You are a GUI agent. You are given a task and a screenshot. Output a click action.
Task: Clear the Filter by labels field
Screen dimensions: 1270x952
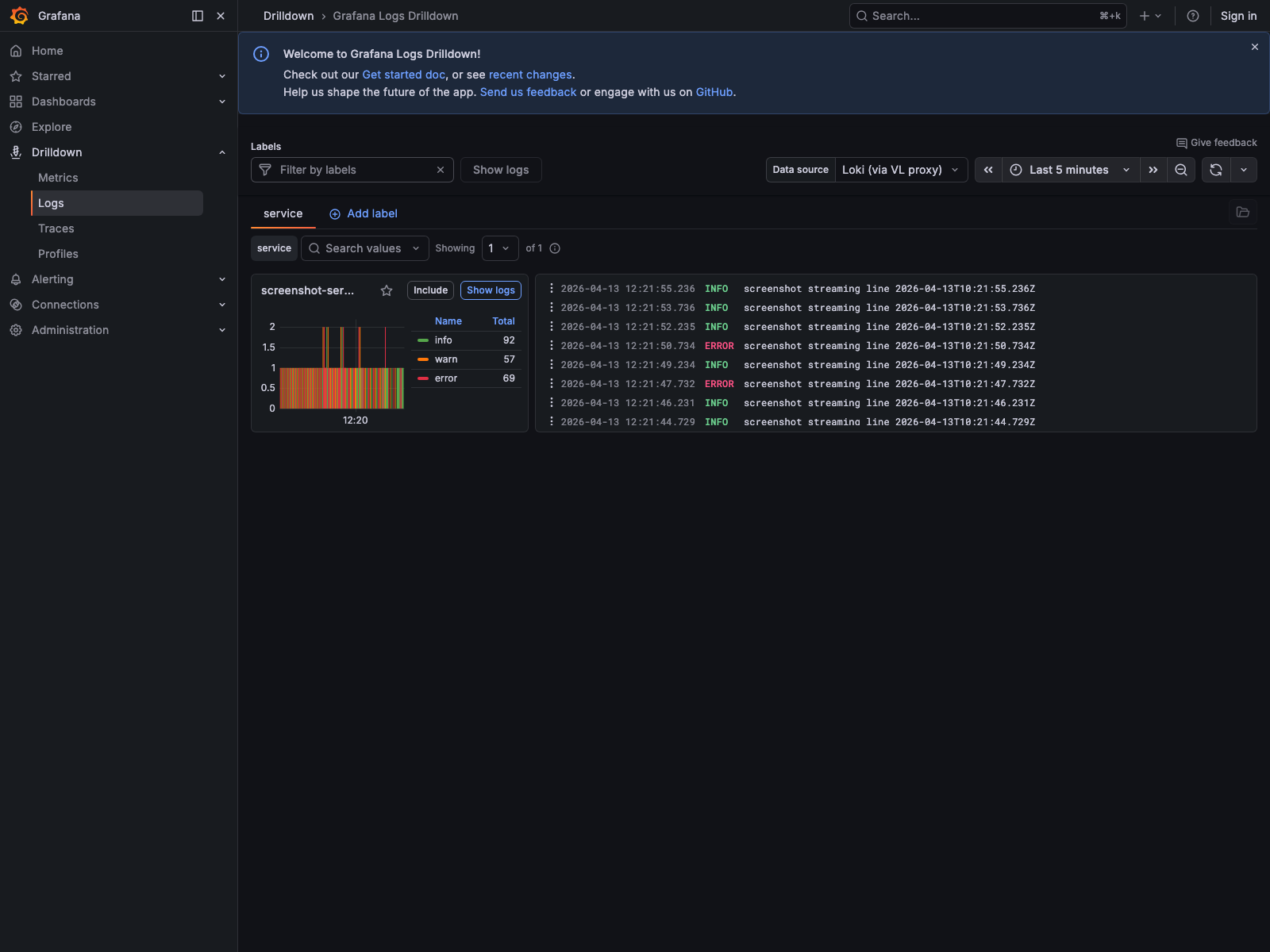(441, 170)
